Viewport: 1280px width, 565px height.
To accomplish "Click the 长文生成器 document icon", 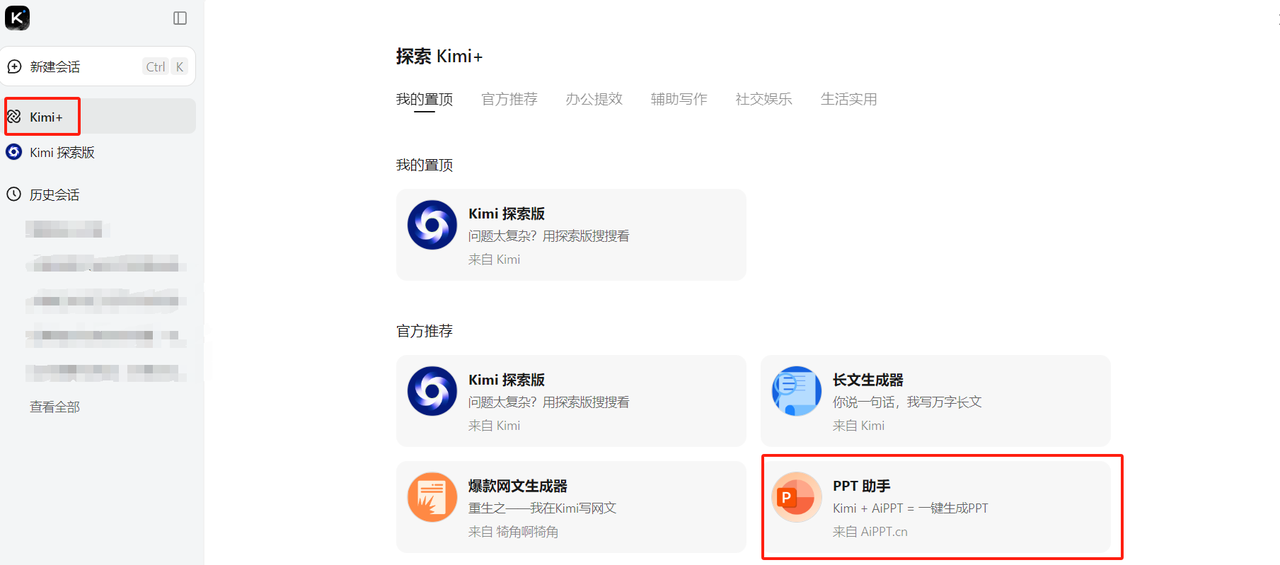I will click(797, 391).
